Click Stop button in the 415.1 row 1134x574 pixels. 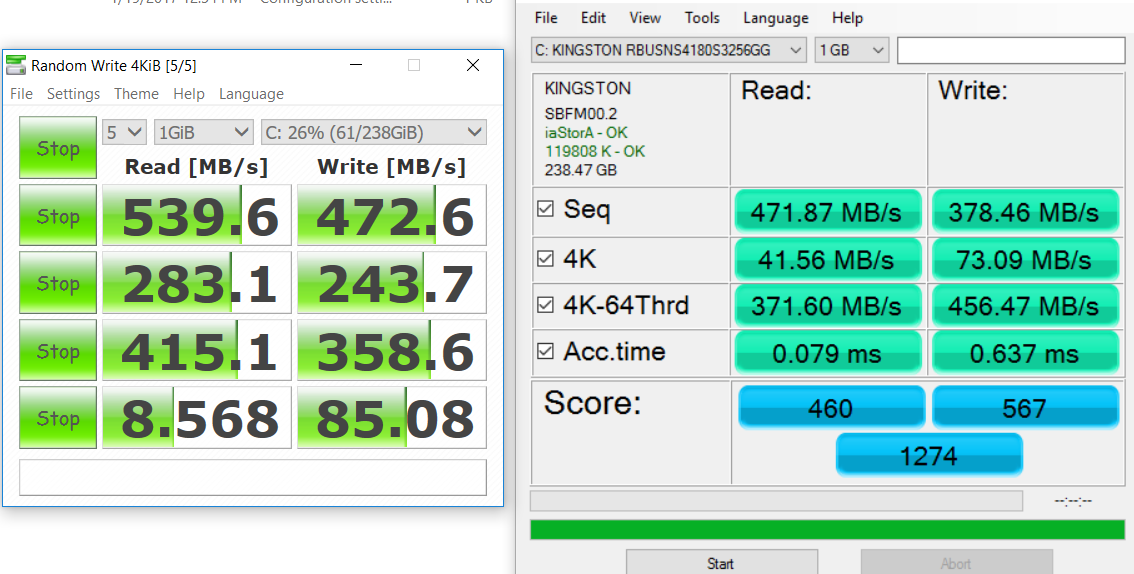coord(58,350)
